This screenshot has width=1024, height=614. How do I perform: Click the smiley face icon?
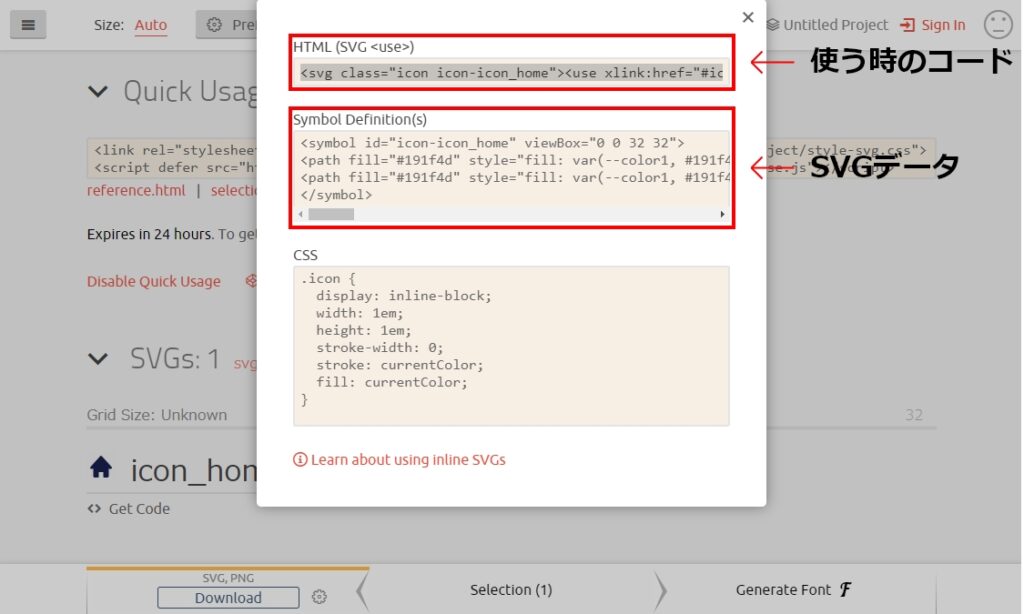pyautogui.click(x=998, y=25)
